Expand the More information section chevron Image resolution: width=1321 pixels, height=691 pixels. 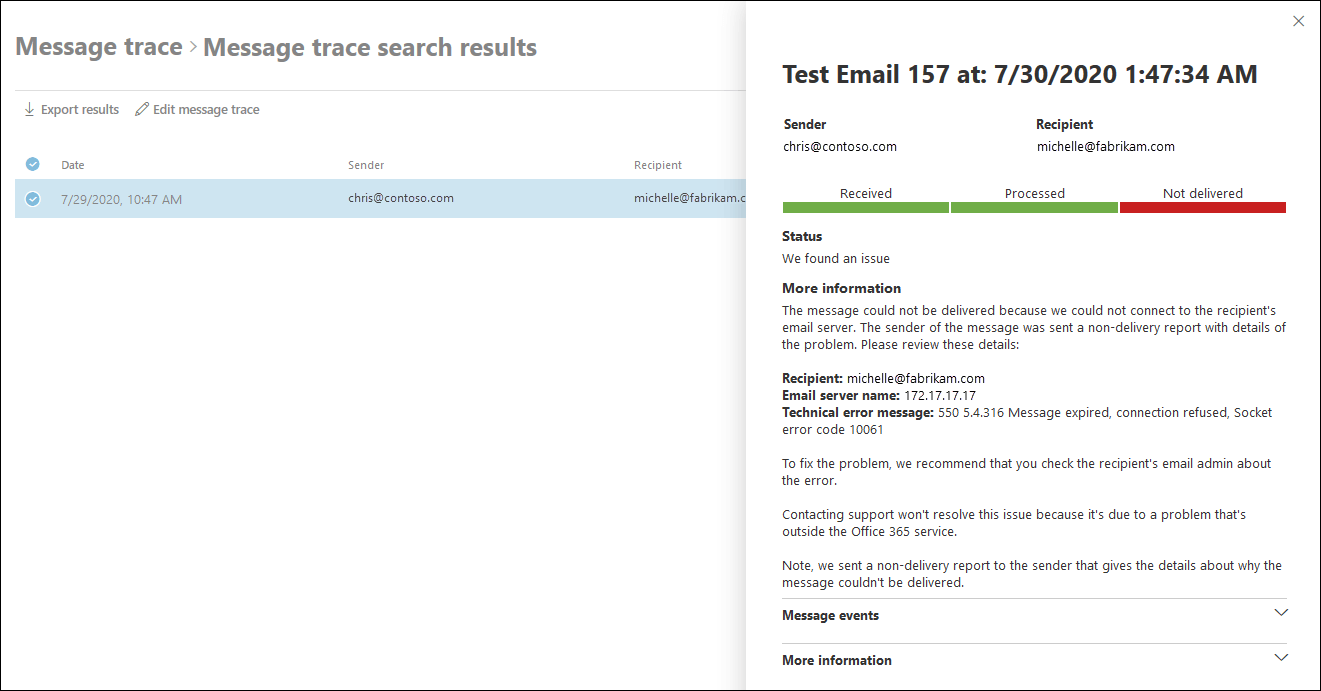1281,657
